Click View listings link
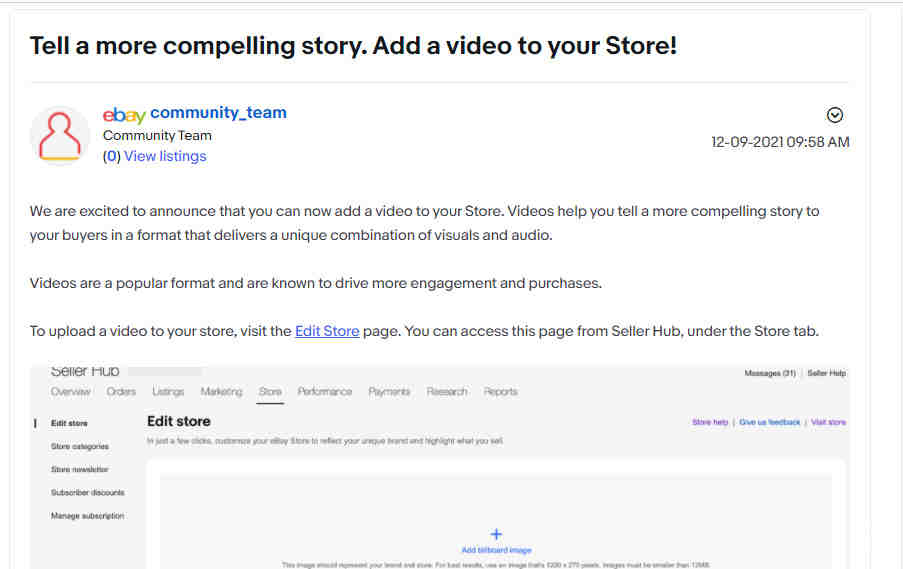The width and height of the screenshot is (903, 569). pyautogui.click(x=165, y=156)
